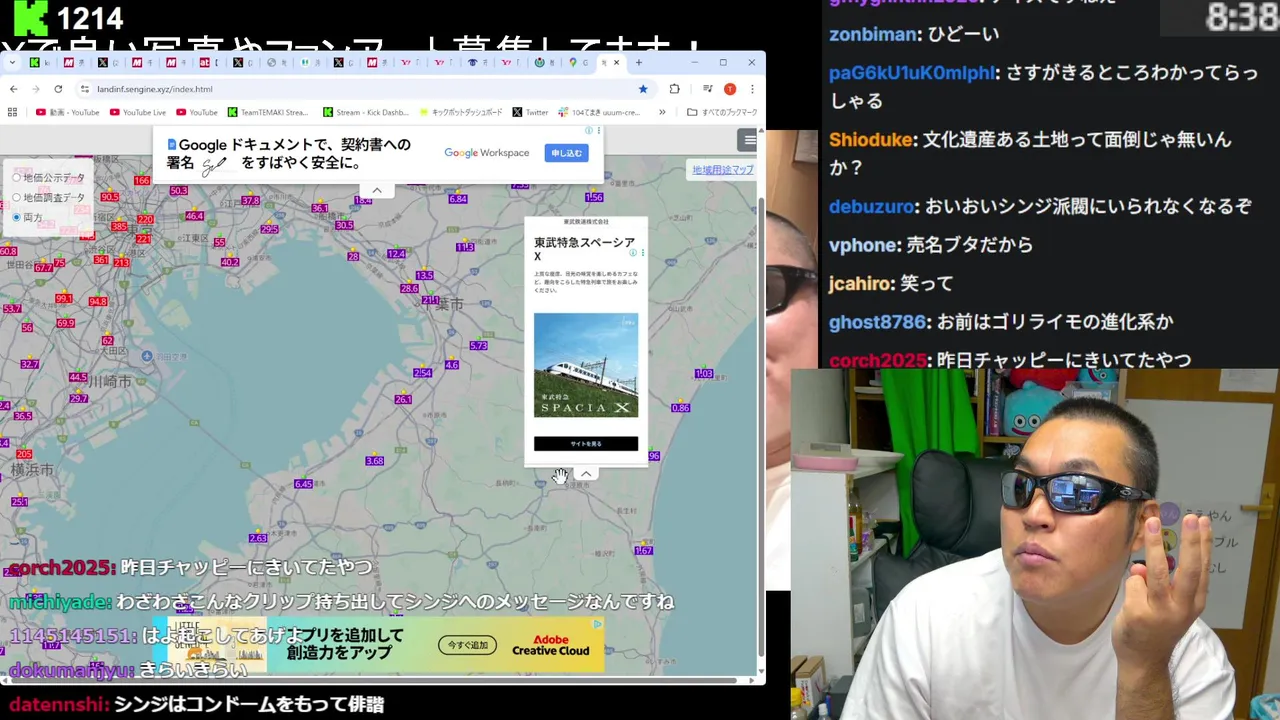Image resolution: width=1280 pixels, height=720 pixels.
Task: Switch to the red Hatena tab
Action: tap(204, 62)
